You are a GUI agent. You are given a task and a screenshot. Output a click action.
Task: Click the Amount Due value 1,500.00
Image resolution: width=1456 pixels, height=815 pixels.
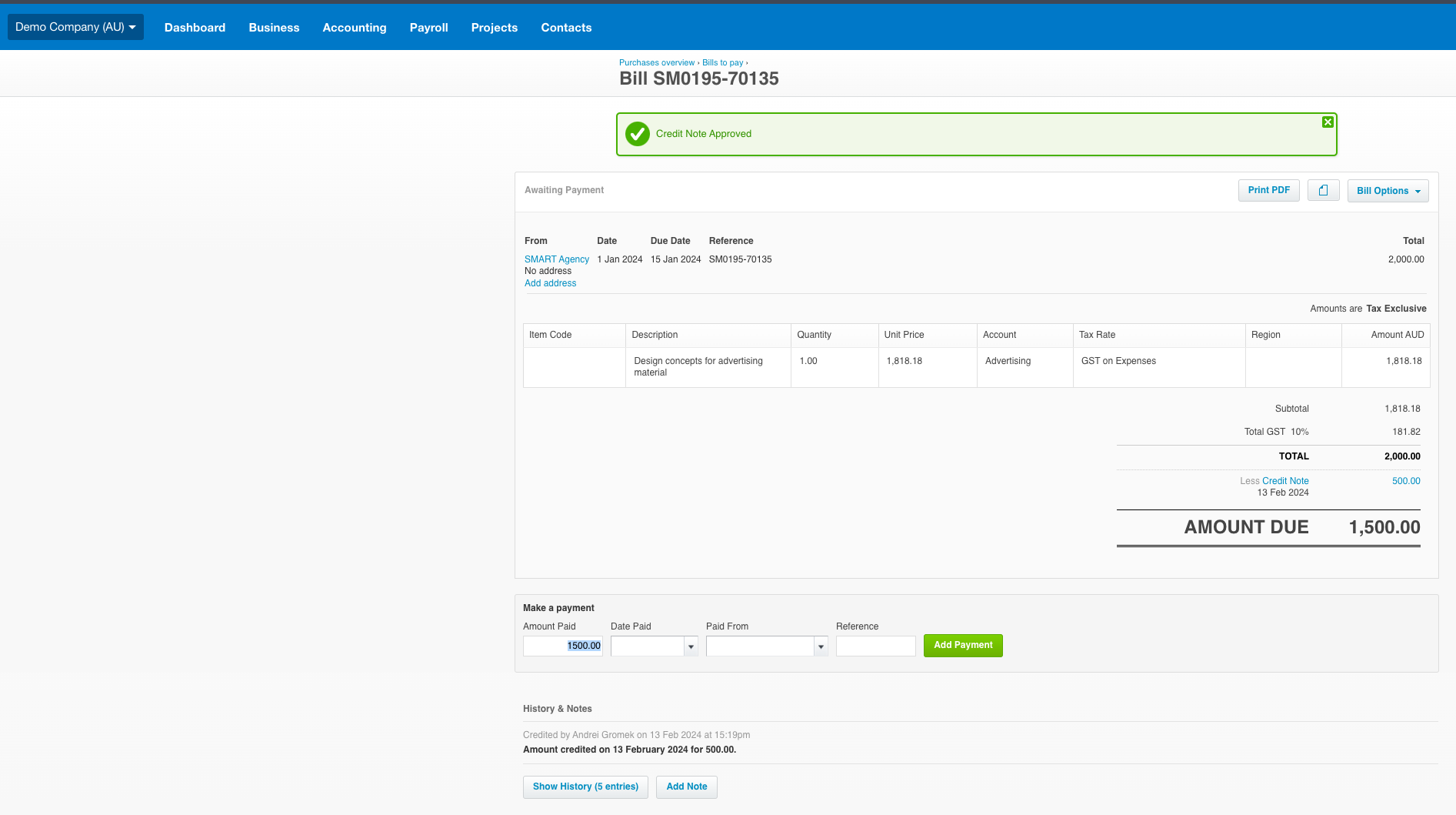tap(1384, 527)
